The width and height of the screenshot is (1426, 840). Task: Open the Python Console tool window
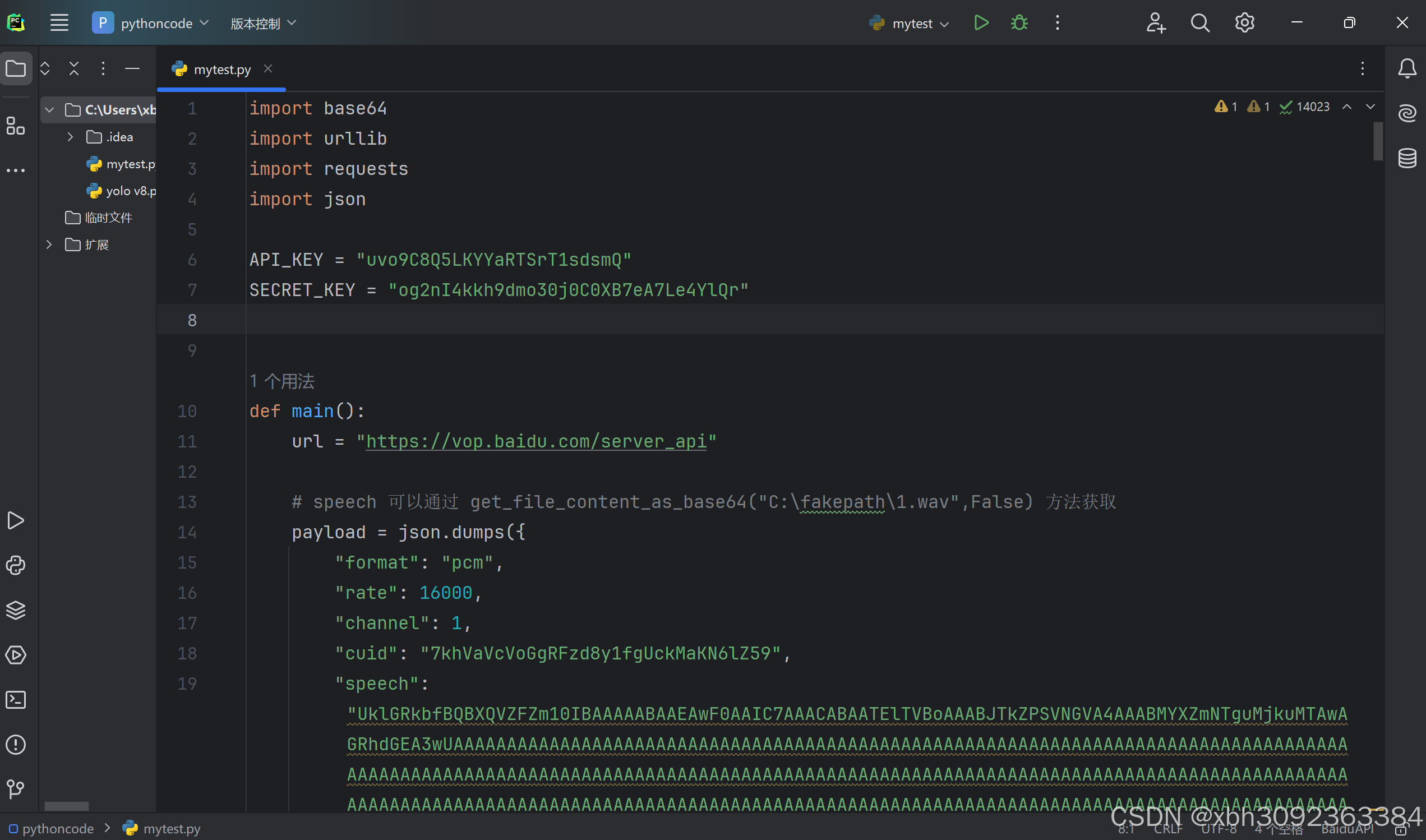pos(16,565)
